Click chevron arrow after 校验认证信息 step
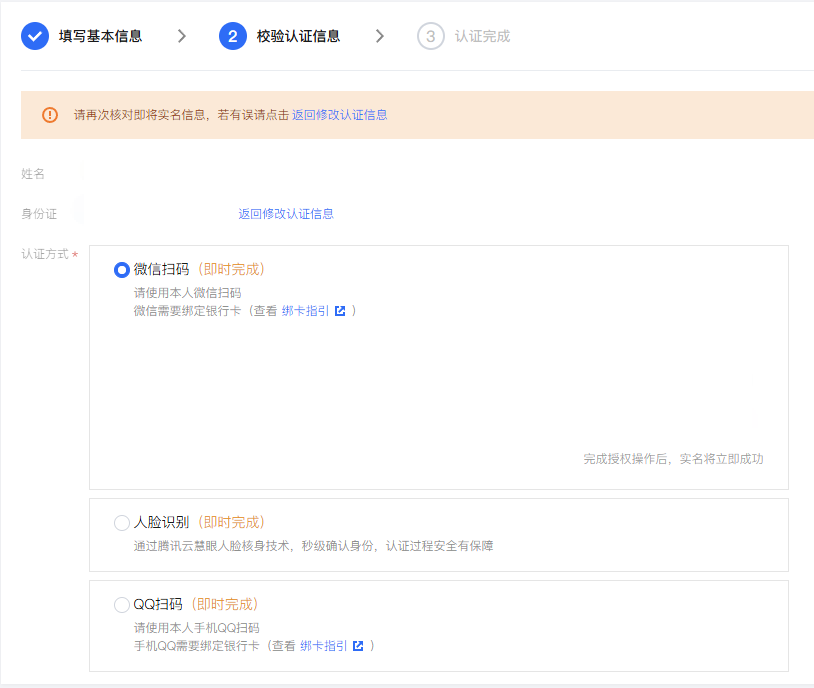Image resolution: width=814 pixels, height=688 pixels. click(379, 36)
